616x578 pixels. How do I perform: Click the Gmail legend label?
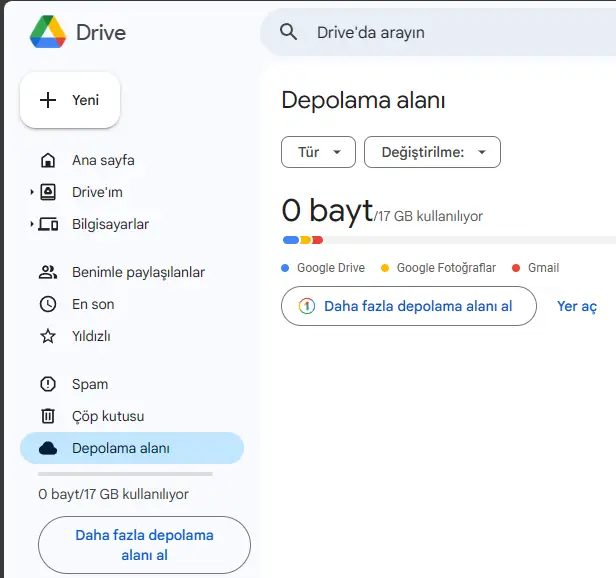[543, 268]
